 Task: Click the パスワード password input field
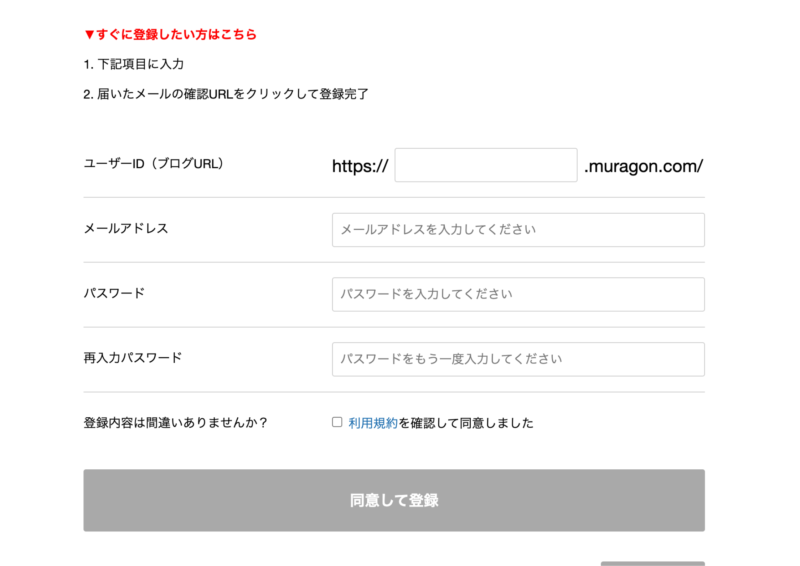coord(518,294)
